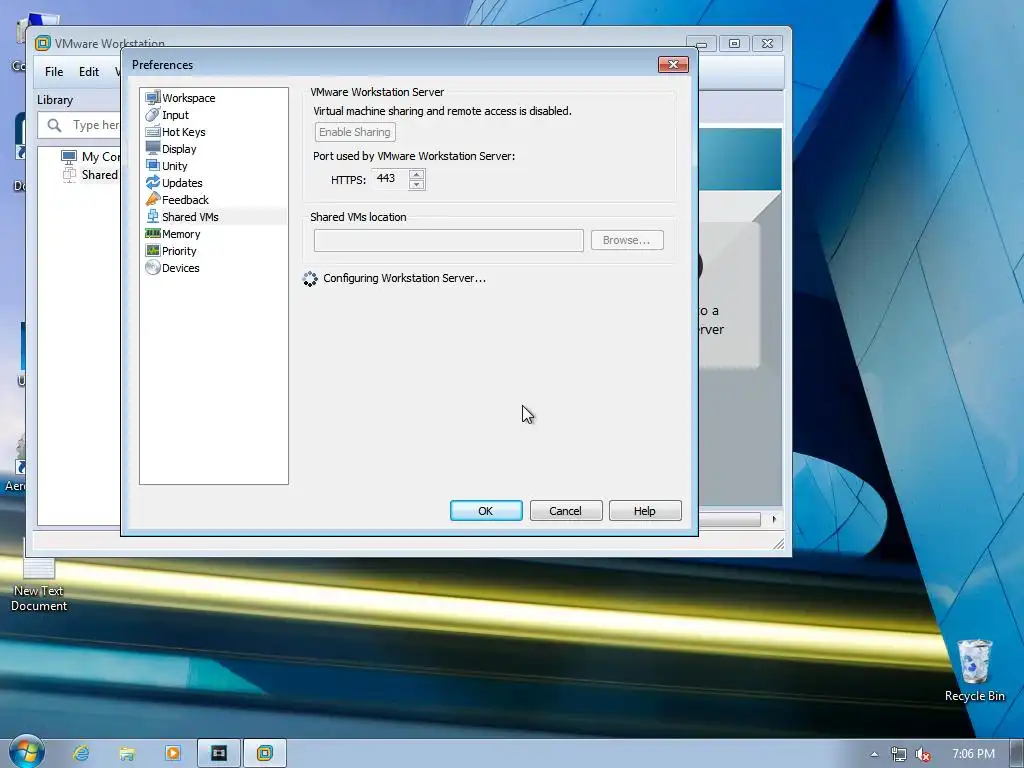Click the HTTPS port number field
The height and width of the screenshot is (768, 1024).
click(x=391, y=179)
